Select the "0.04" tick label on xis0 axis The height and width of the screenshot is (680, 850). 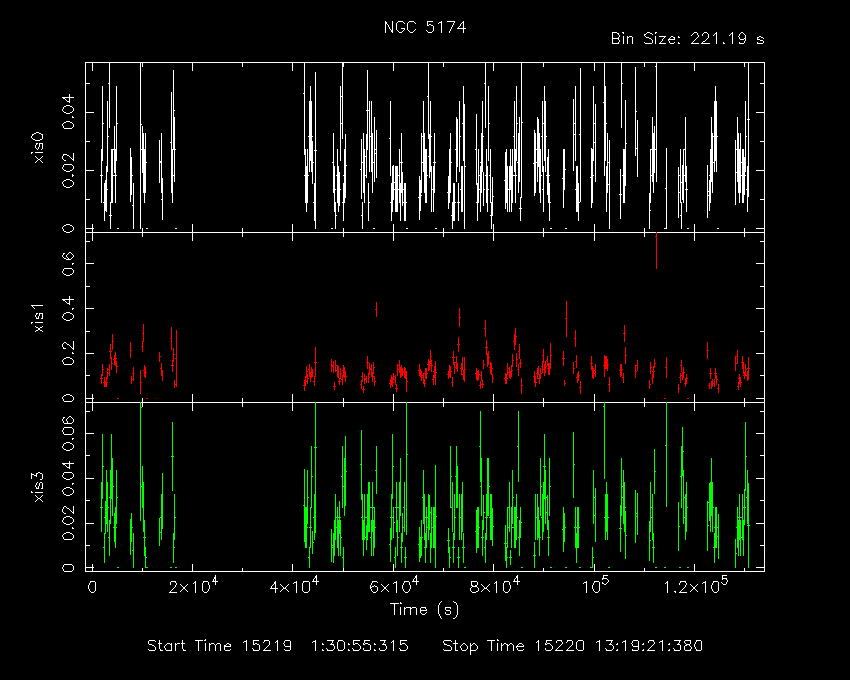(x=68, y=112)
